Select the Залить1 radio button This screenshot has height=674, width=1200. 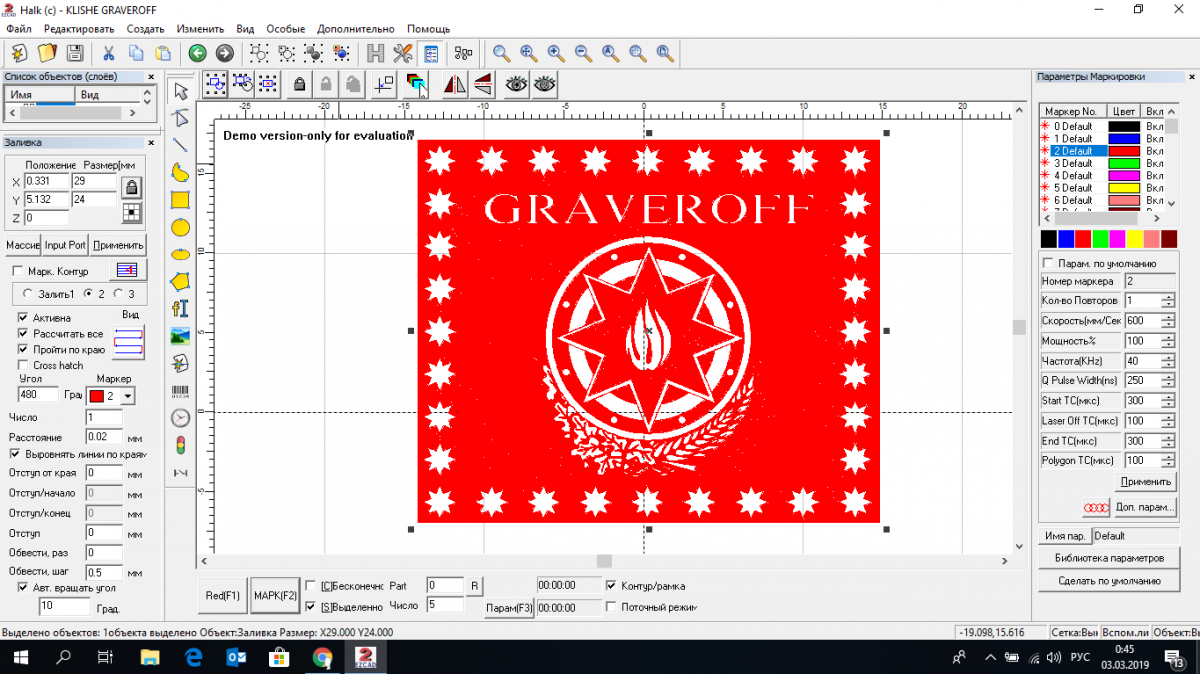pyautogui.click(x=27, y=293)
